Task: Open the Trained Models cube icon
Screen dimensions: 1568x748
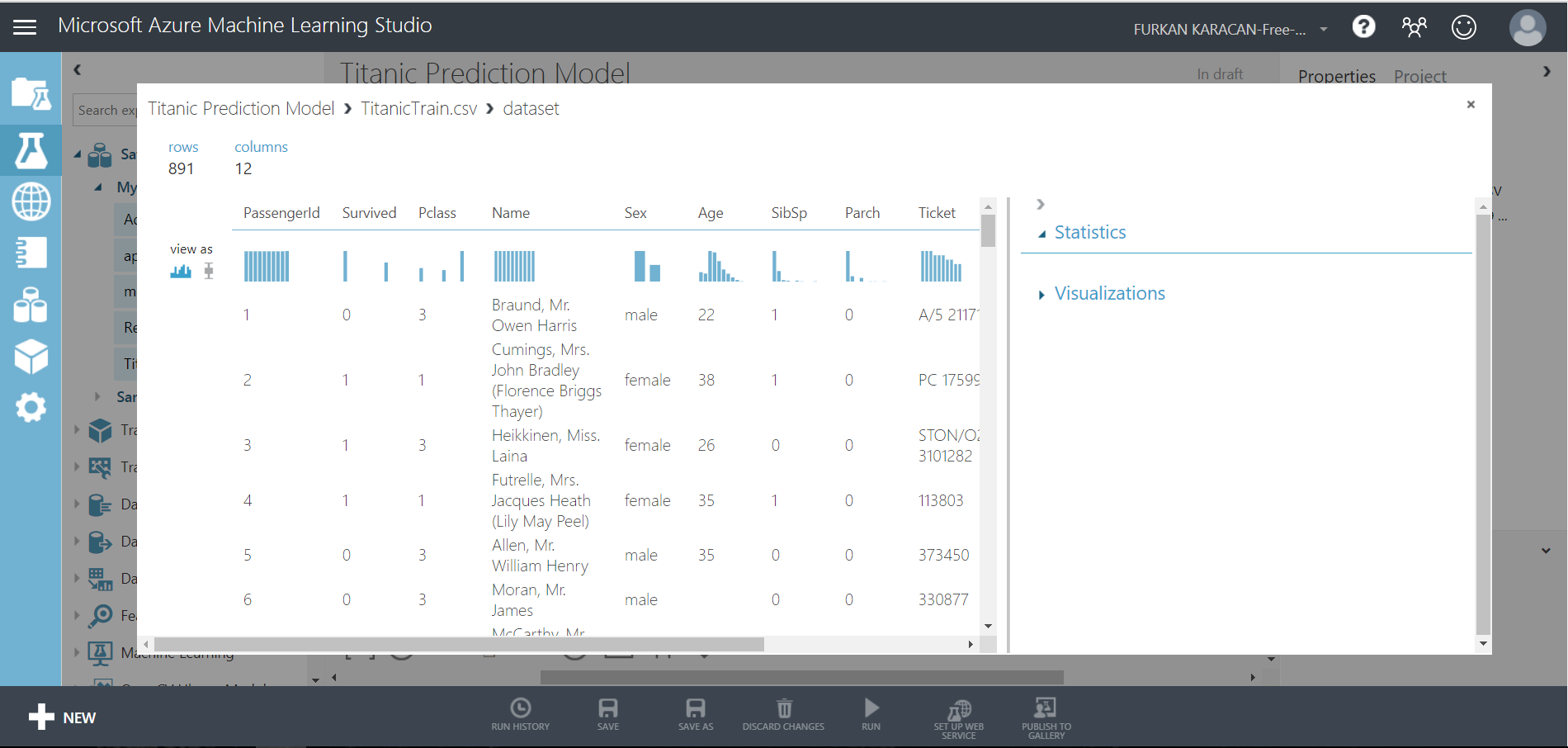Action: click(31, 356)
